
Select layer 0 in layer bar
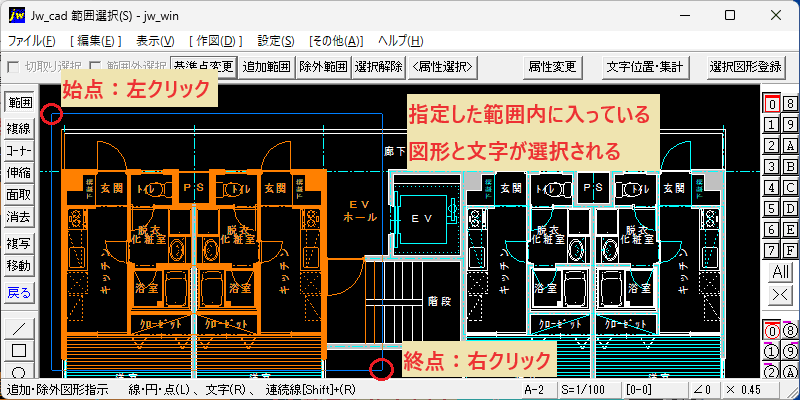point(772,104)
